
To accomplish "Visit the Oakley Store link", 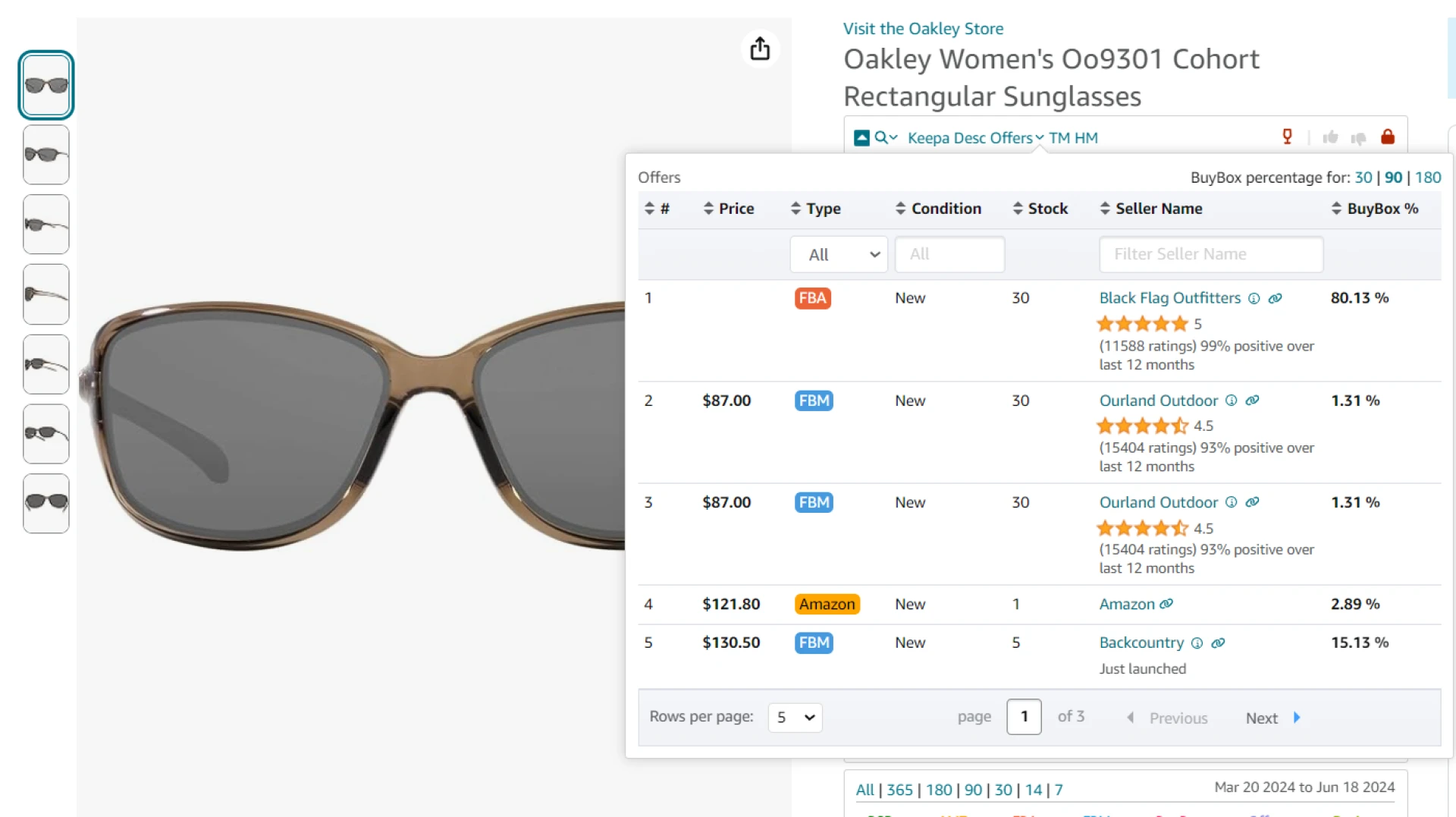I will (x=924, y=28).
